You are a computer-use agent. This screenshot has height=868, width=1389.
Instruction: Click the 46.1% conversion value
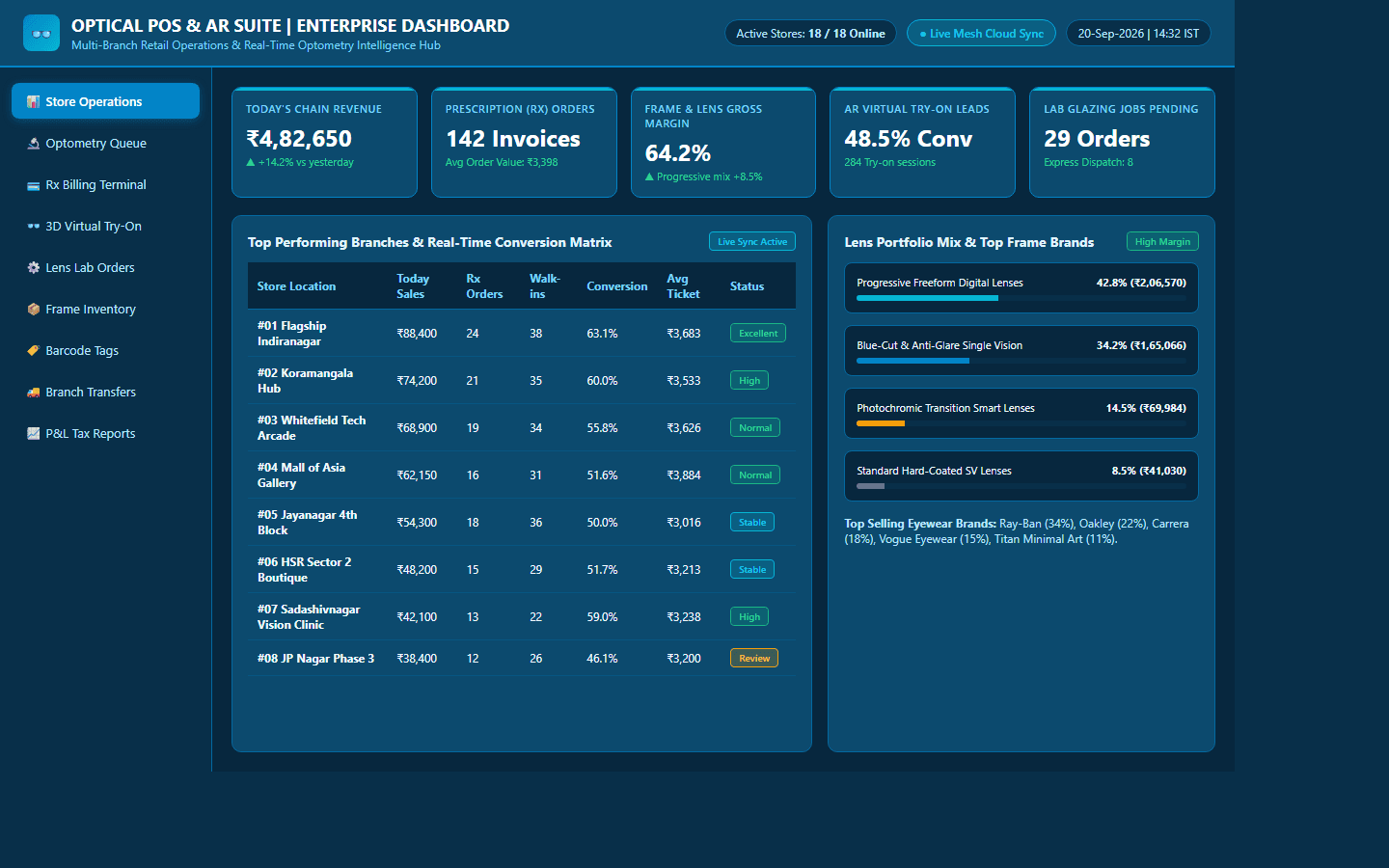(602, 659)
